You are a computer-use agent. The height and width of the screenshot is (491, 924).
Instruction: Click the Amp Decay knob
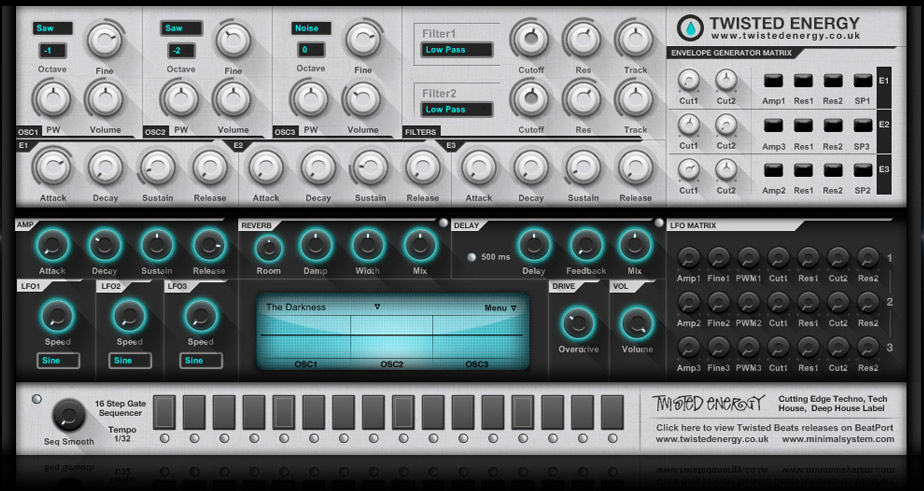click(105, 245)
